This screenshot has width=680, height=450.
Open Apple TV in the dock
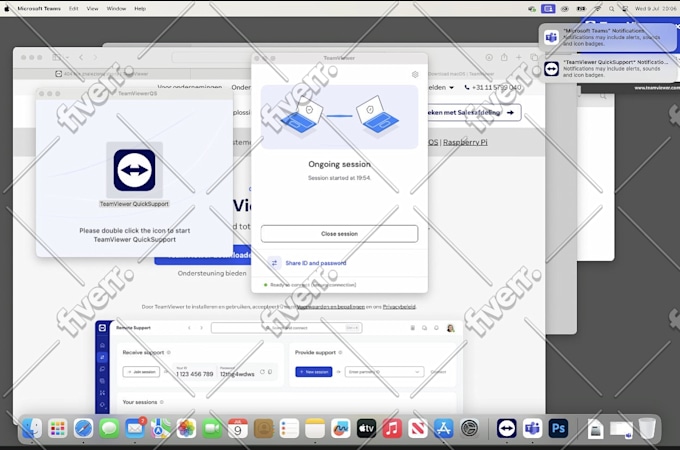pyautogui.click(x=366, y=429)
